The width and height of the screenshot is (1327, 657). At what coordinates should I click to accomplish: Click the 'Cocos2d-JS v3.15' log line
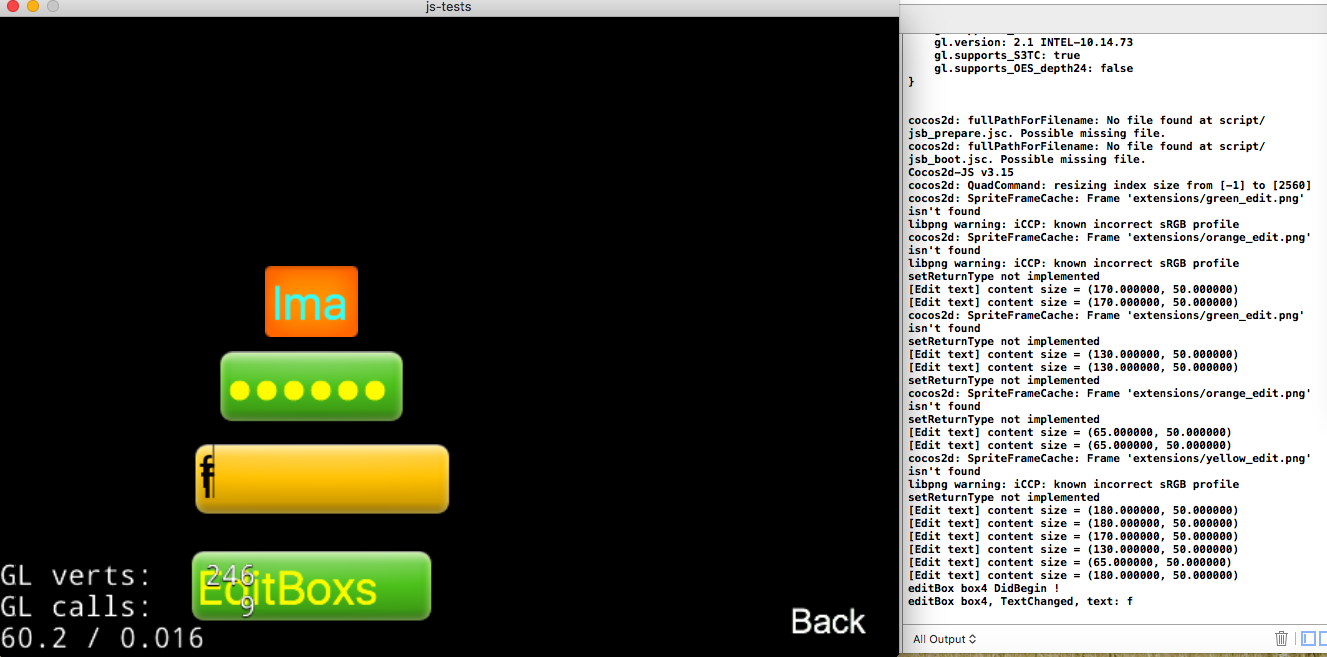[x=960, y=172]
